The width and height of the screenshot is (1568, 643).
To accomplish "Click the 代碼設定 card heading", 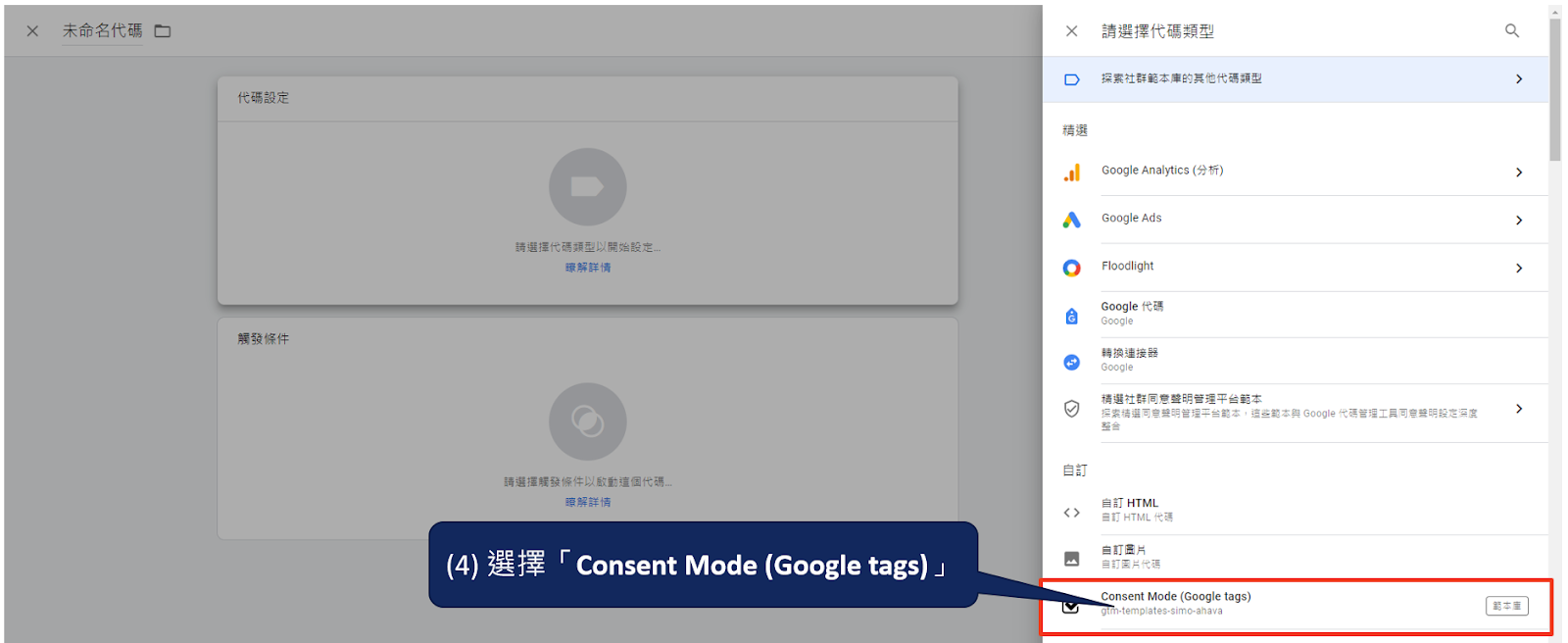I will click(264, 98).
